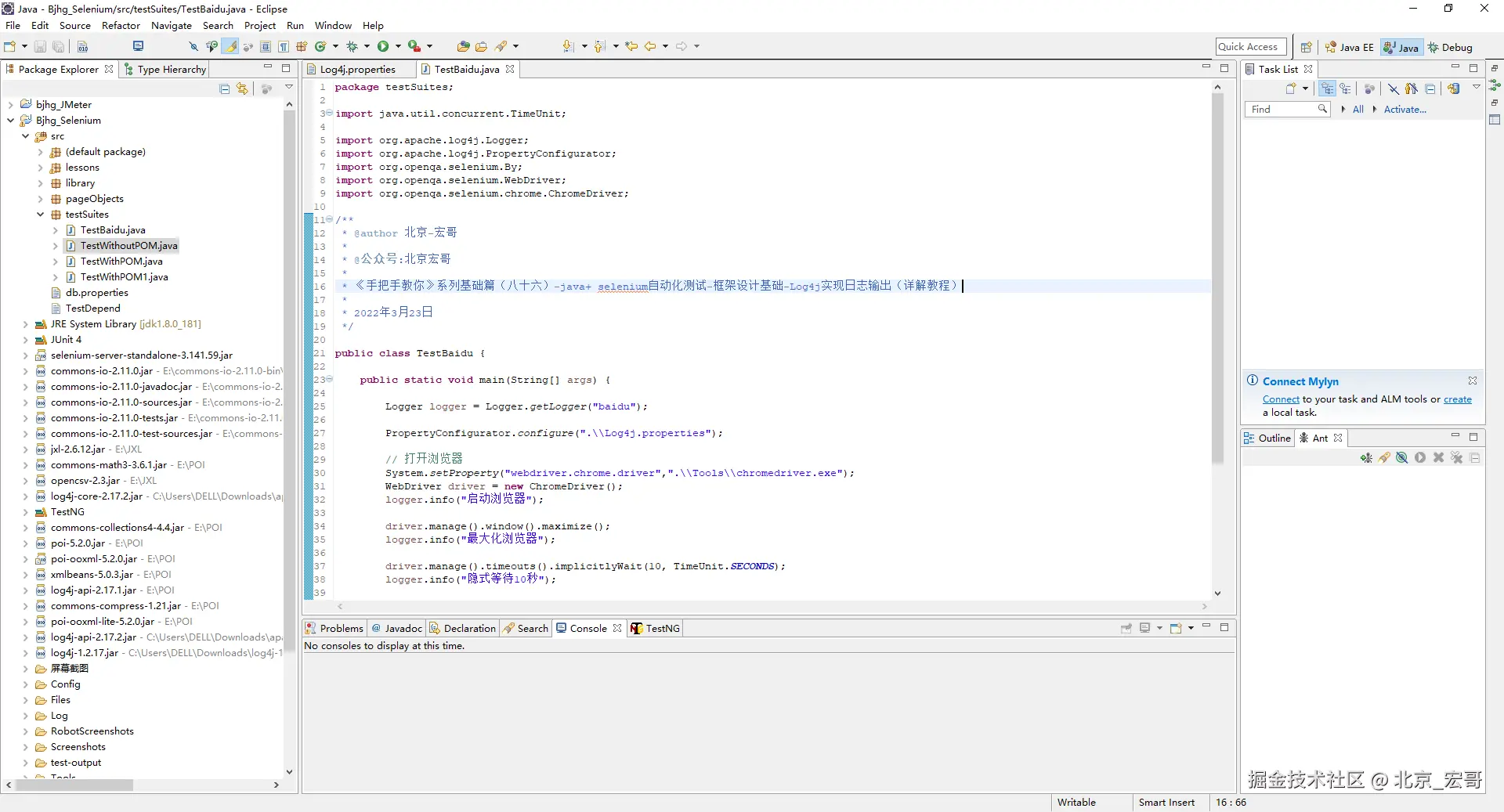Switch to the Debug perspective button
Image resolution: width=1504 pixels, height=812 pixels.
[x=1450, y=47]
